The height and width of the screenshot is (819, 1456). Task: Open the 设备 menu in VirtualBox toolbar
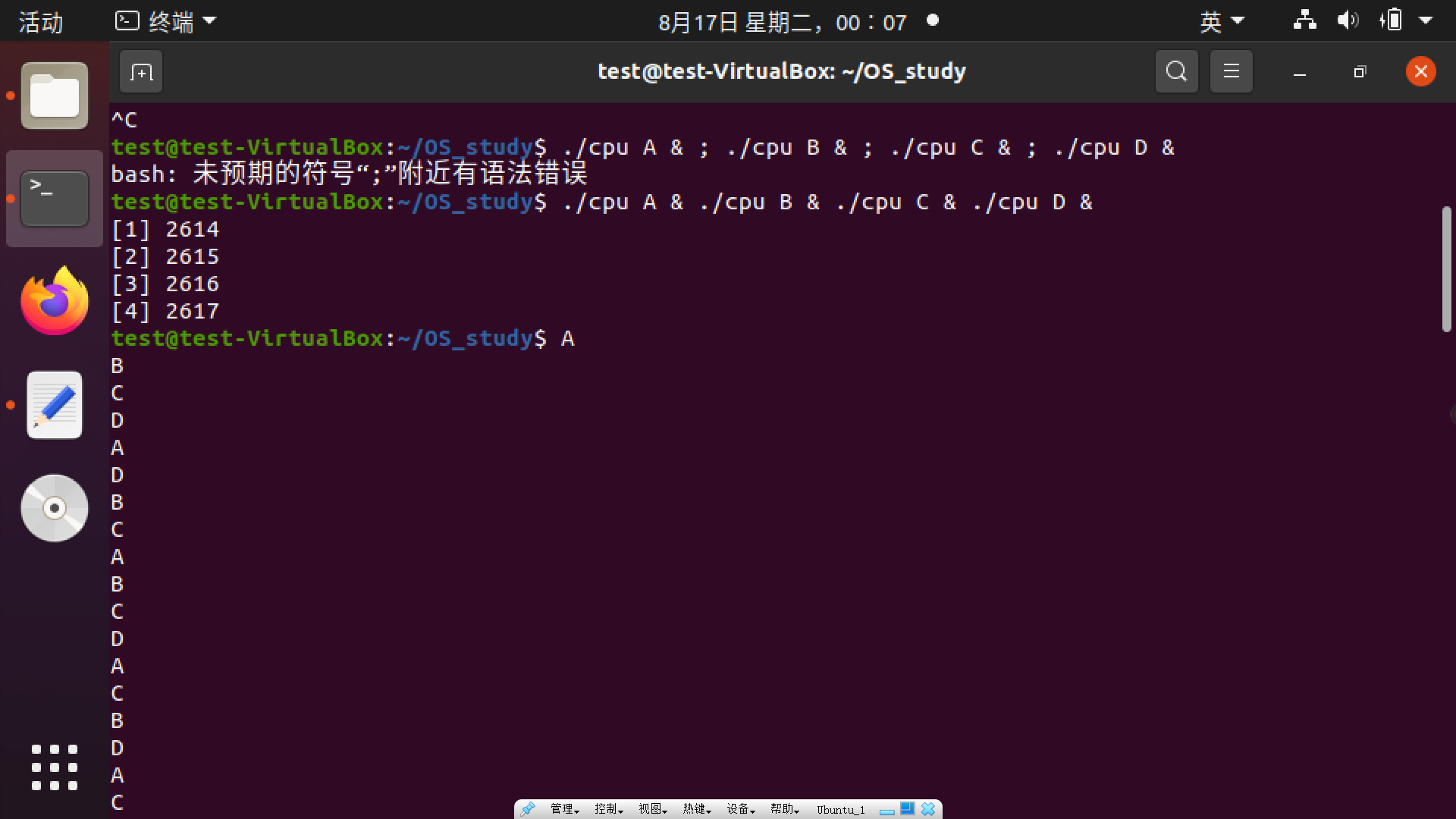(x=740, y=809)
